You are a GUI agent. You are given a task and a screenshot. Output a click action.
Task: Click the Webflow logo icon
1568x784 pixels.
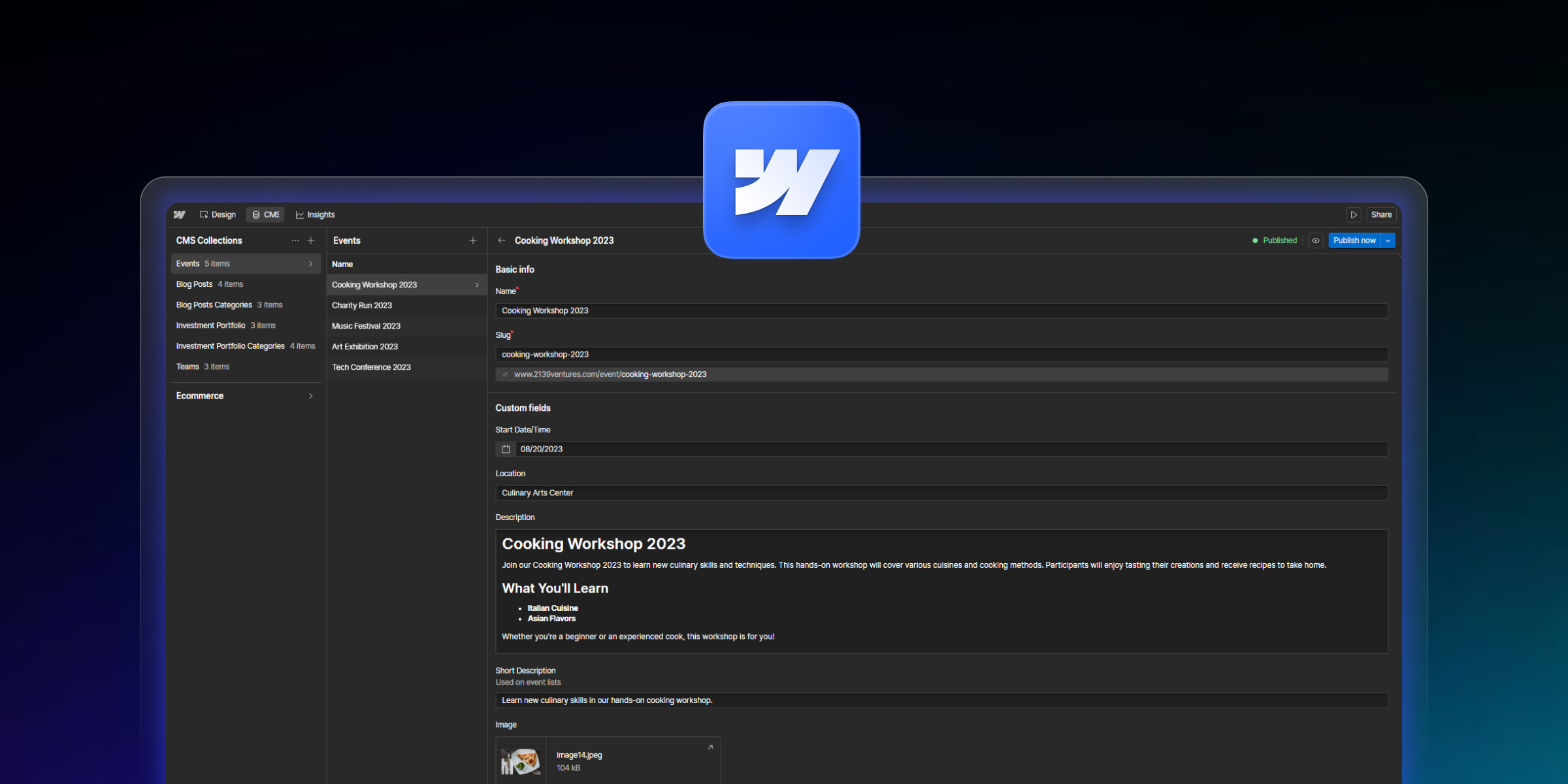(x=180, y=215)
